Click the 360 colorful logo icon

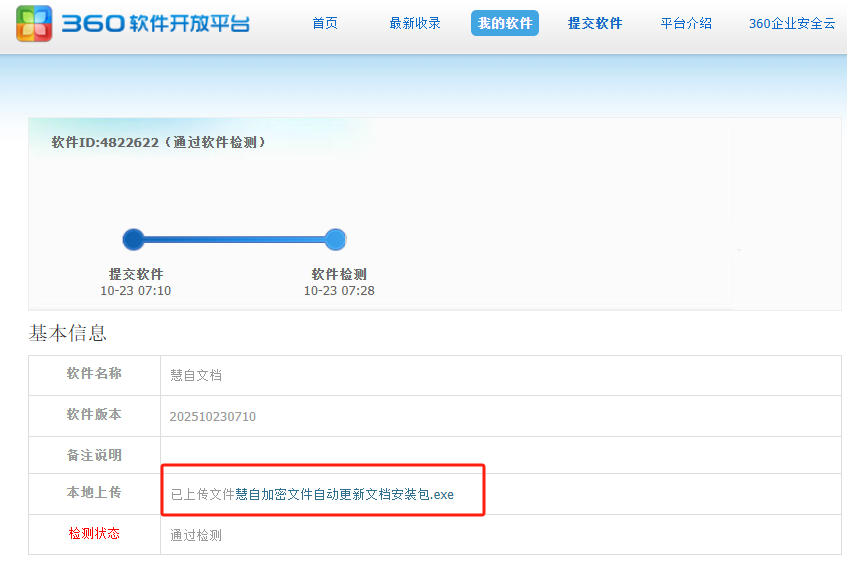(34, 23)
